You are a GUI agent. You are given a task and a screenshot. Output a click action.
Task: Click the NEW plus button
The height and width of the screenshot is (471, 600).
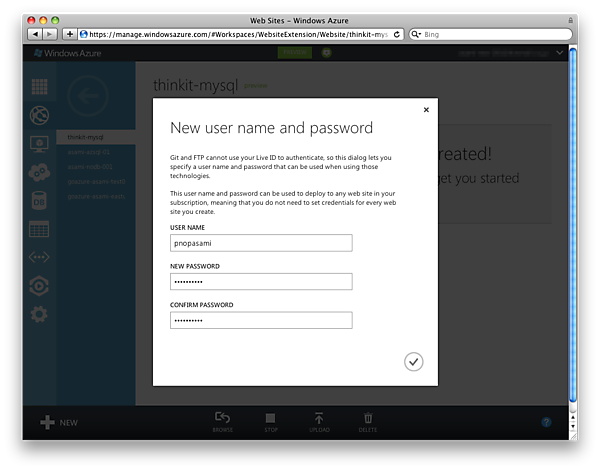(x=59, y=422)
